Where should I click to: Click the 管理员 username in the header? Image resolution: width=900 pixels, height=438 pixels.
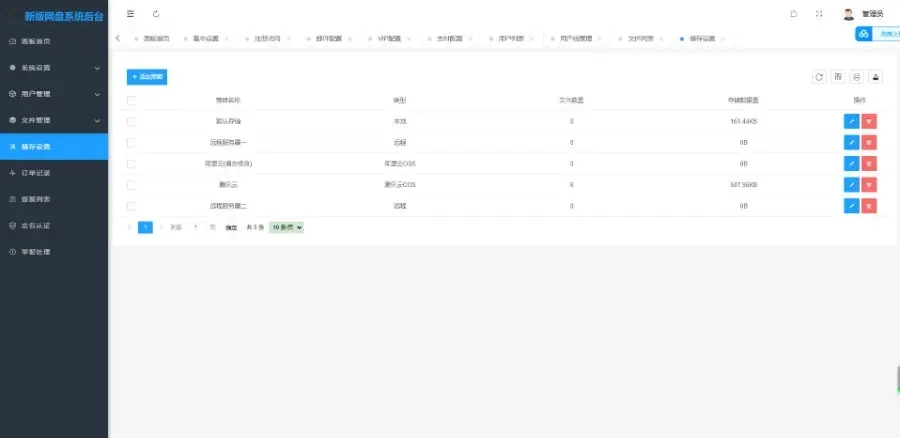(x=872, y=14)
